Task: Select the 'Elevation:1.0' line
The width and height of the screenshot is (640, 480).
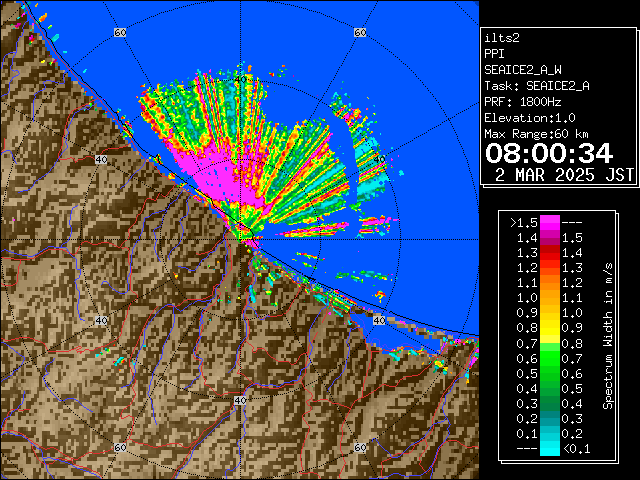Action: click(530, 118)
